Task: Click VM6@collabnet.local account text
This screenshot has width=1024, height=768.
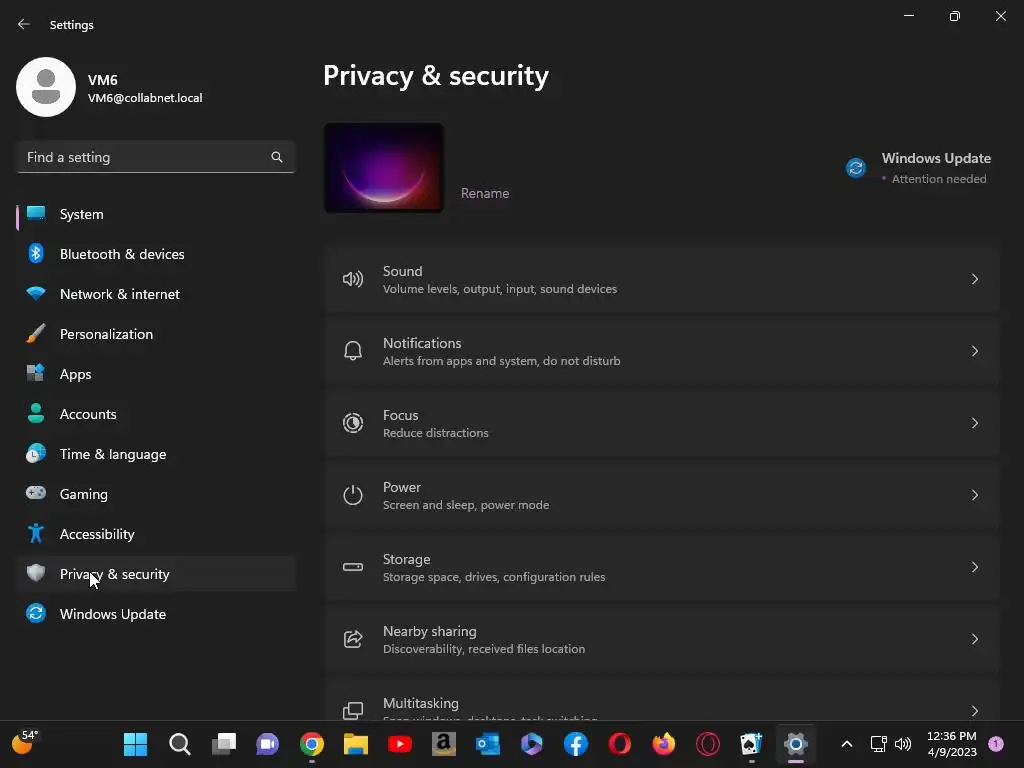Action: [x=145, y=98]
